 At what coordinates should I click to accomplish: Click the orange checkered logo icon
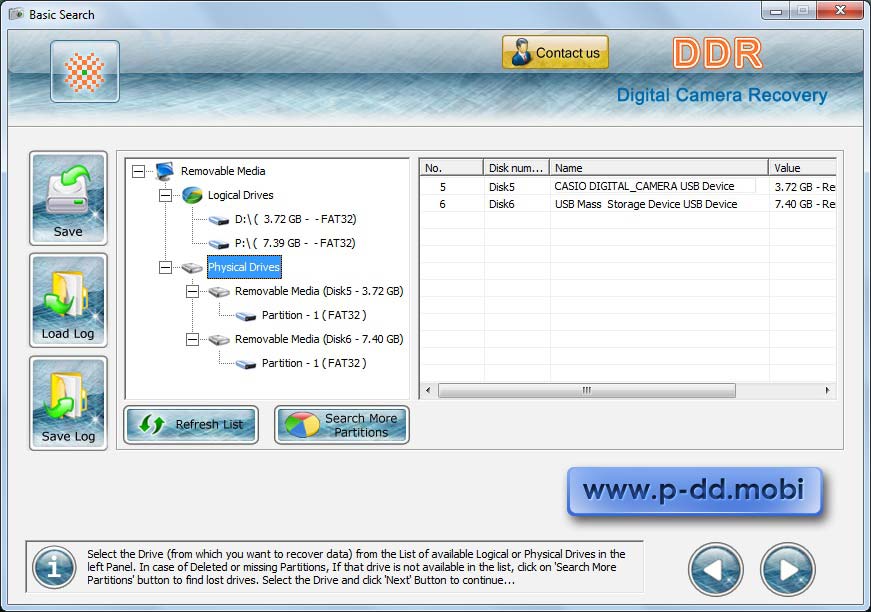click(84, 72)
